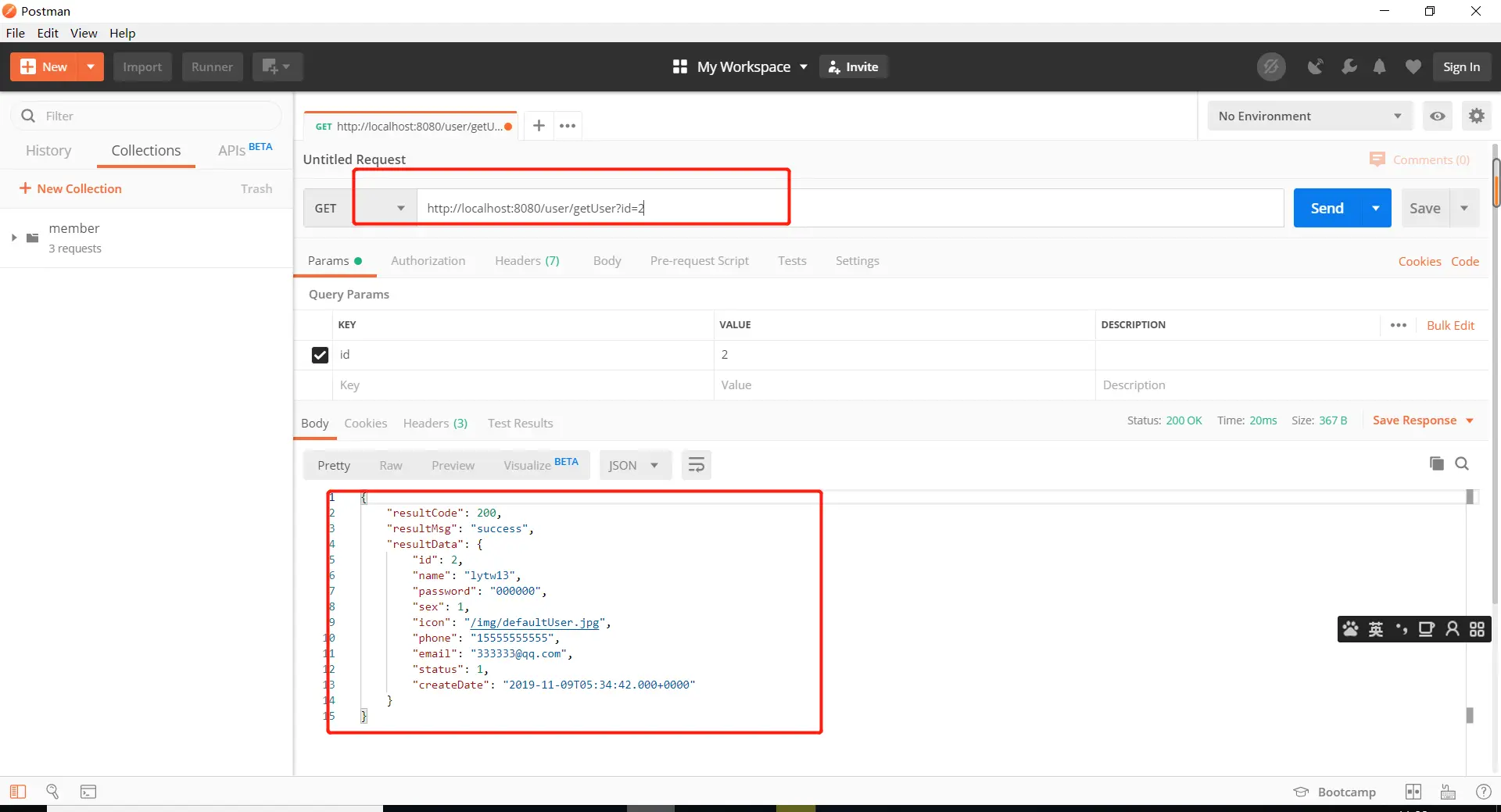1501x812 pixels.
Task: Click the Sign In button
Action: pos(1462,67)
